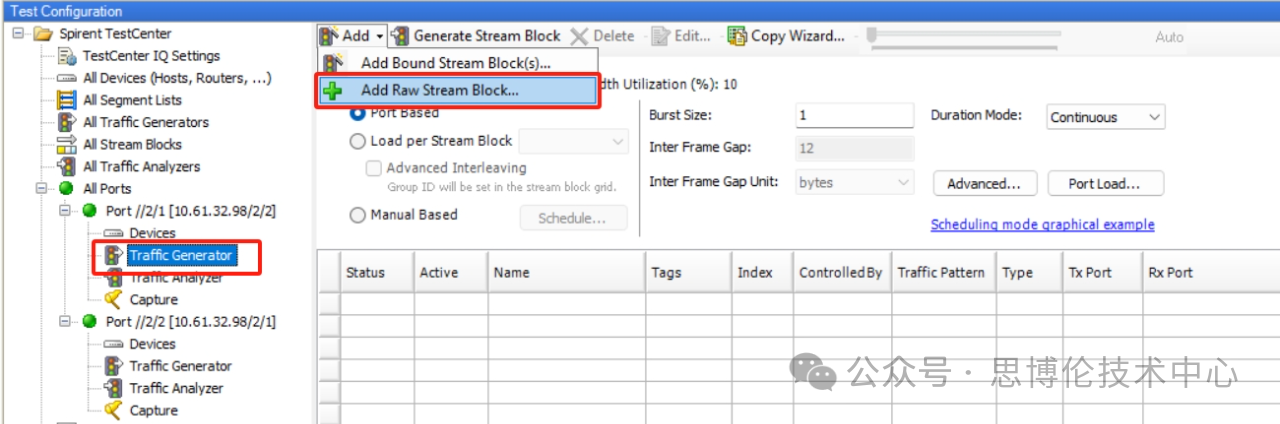Choose the Manual Based scheduling option
The width and height of the screenshot is (1280, 424).
tap(358, 214)
